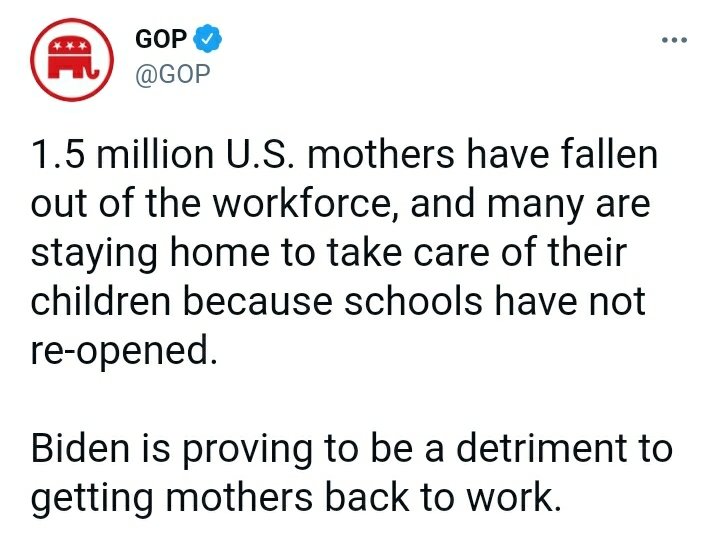Click the tweet's first paragraph text
The image size is (720, 536).
pyautogui.click(x=344, y=253)
